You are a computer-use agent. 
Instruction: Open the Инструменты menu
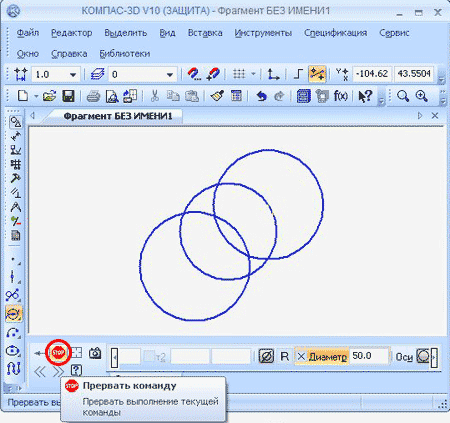[263, 33]
